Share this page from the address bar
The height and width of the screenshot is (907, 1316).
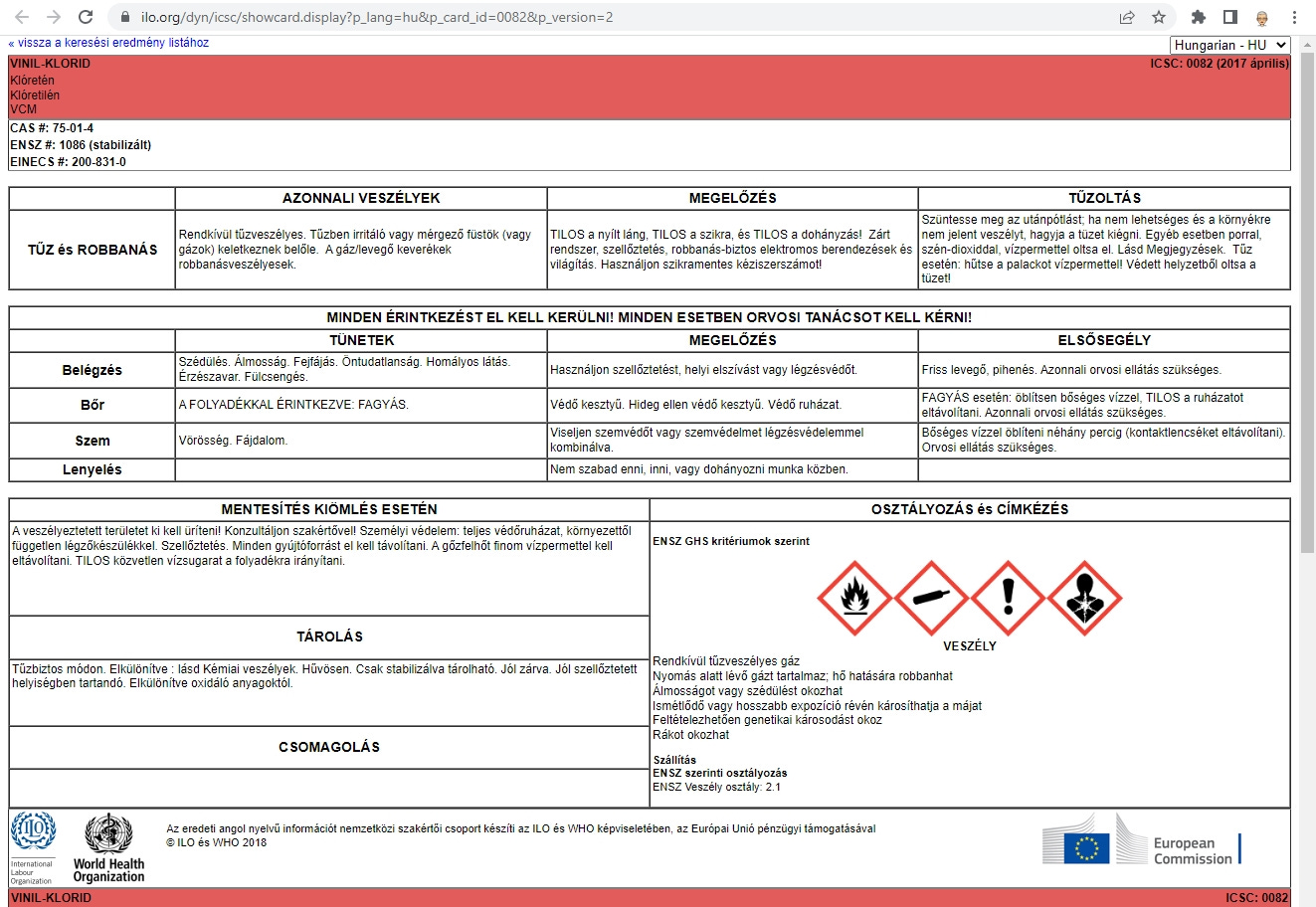1127,17
